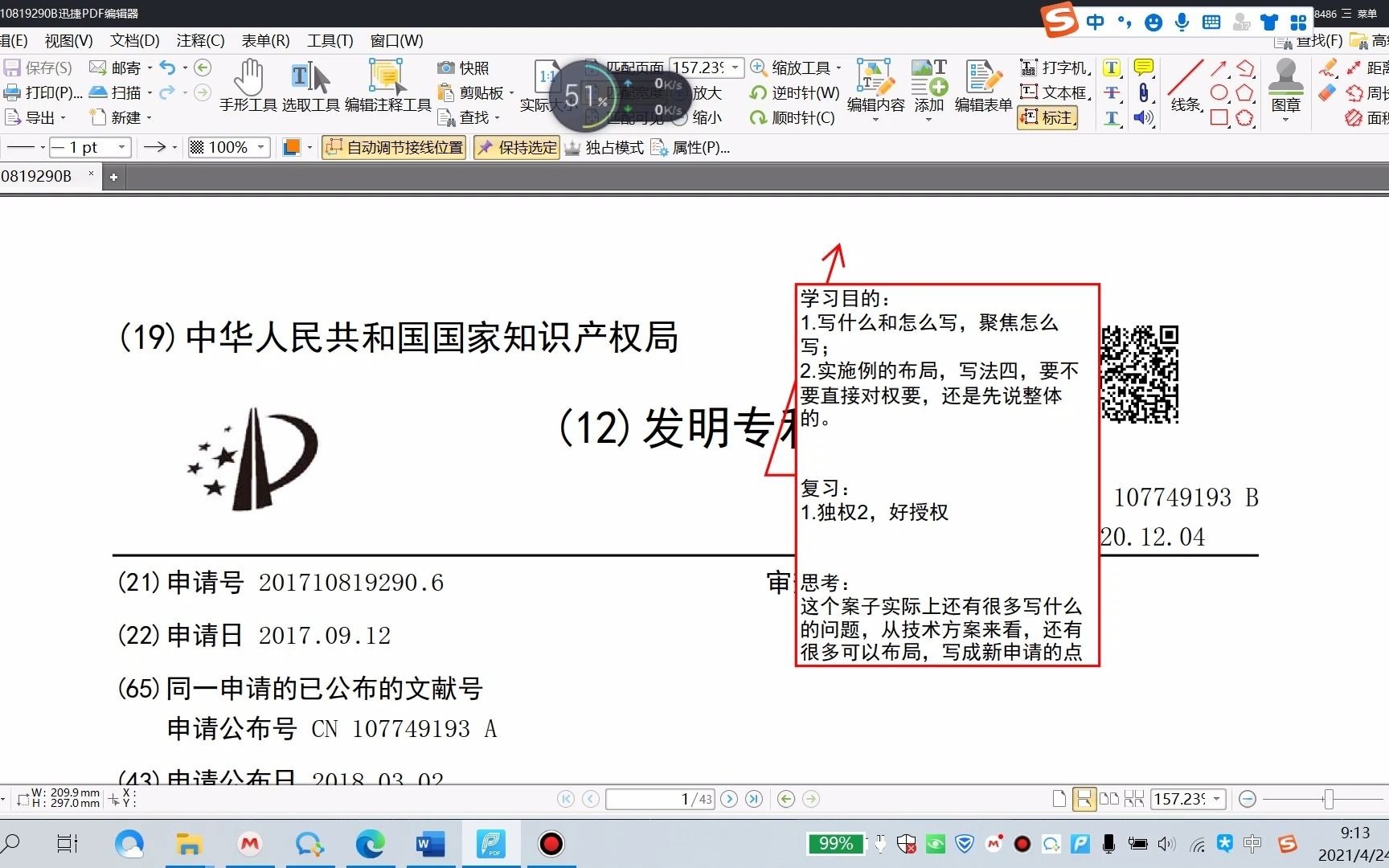Screen dimensions: 1389x868
Task: Expand the 缩放工具 zoom tool dropdown
Action: [838, 68]
